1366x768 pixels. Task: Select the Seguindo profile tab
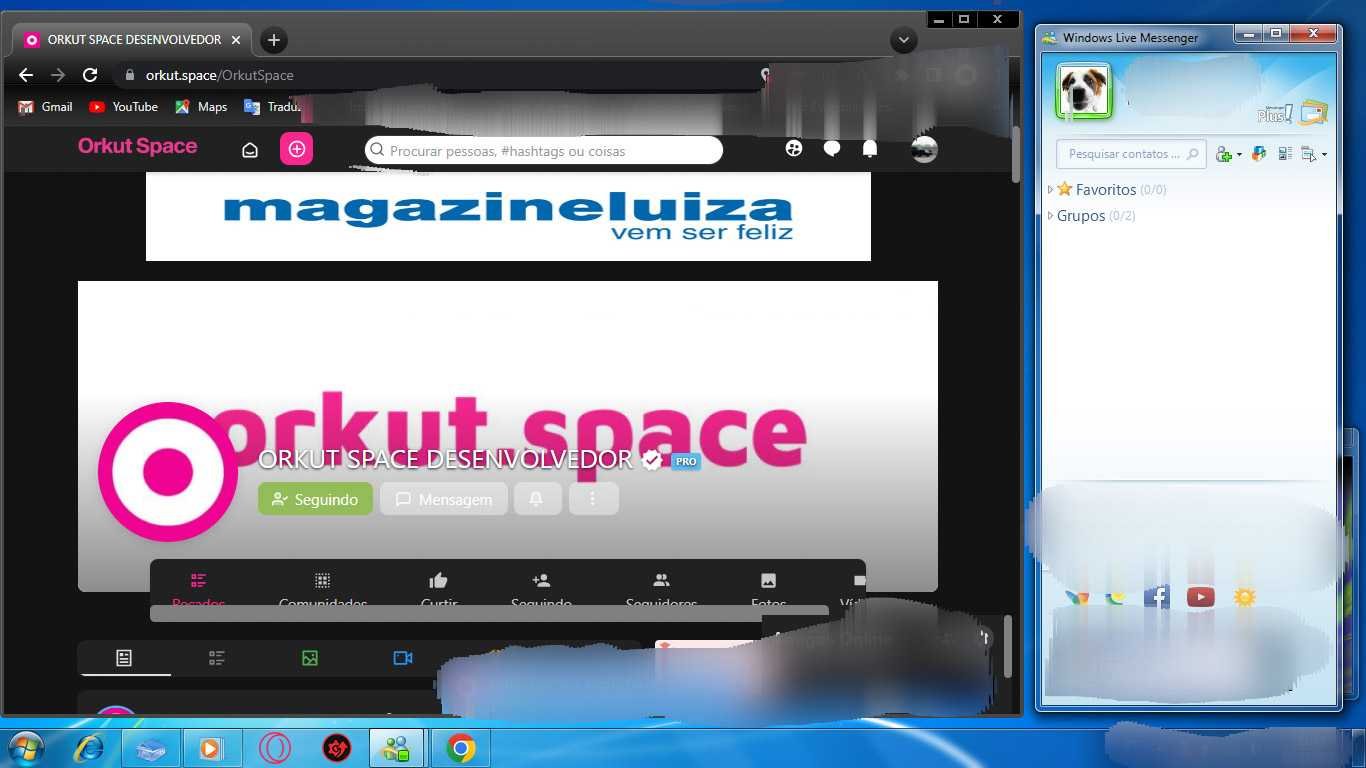point(541,591)
